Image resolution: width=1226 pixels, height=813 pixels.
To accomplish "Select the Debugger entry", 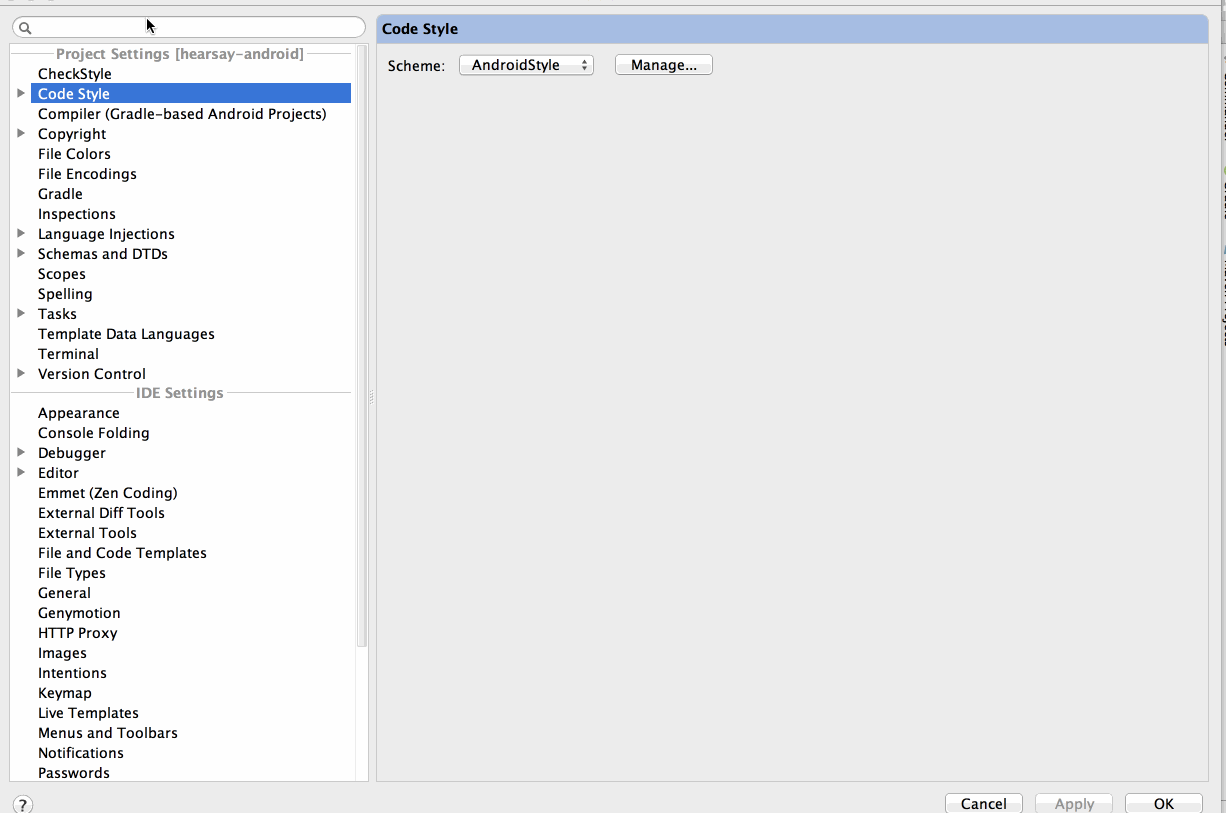I will pos(72,453).
